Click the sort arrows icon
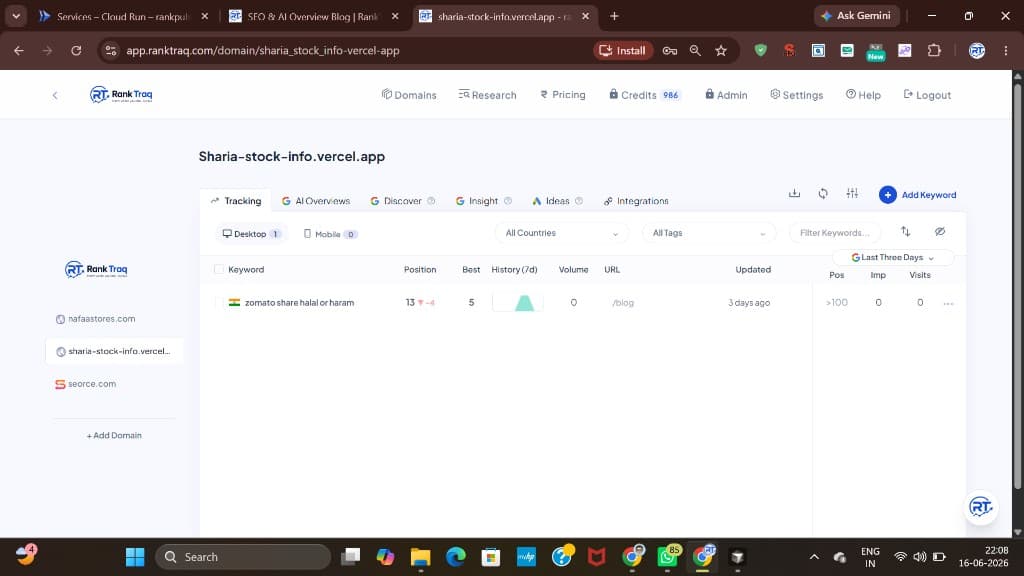1024x576 pixels. click(x=905, y=231)
